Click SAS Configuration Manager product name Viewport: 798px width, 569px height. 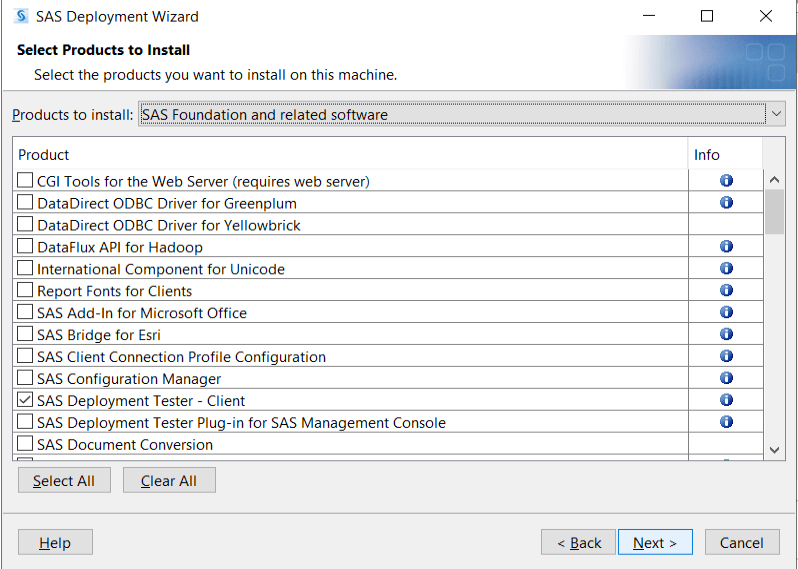click(129, 379)
